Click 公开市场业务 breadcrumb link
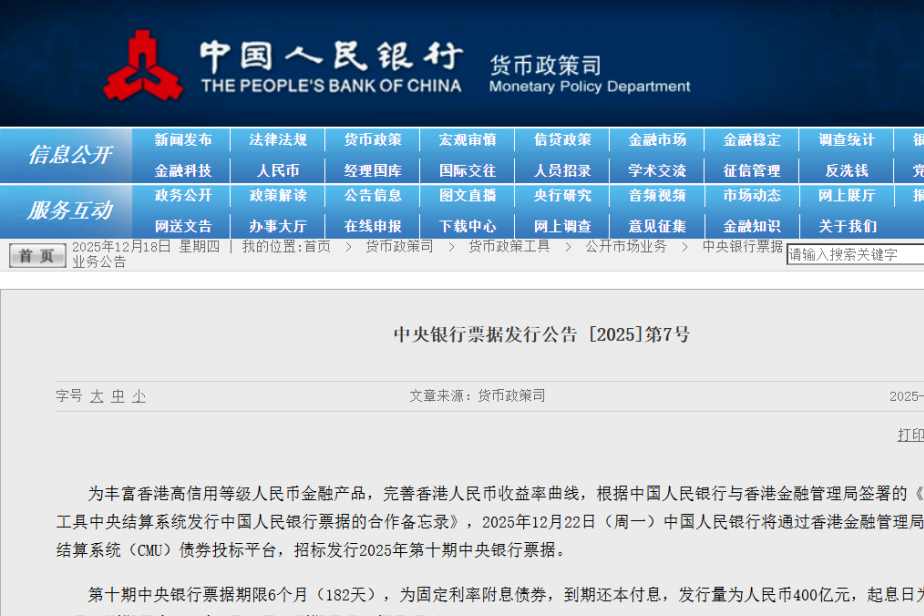This screenshot has height=616, width=924. tap(626, 246)
